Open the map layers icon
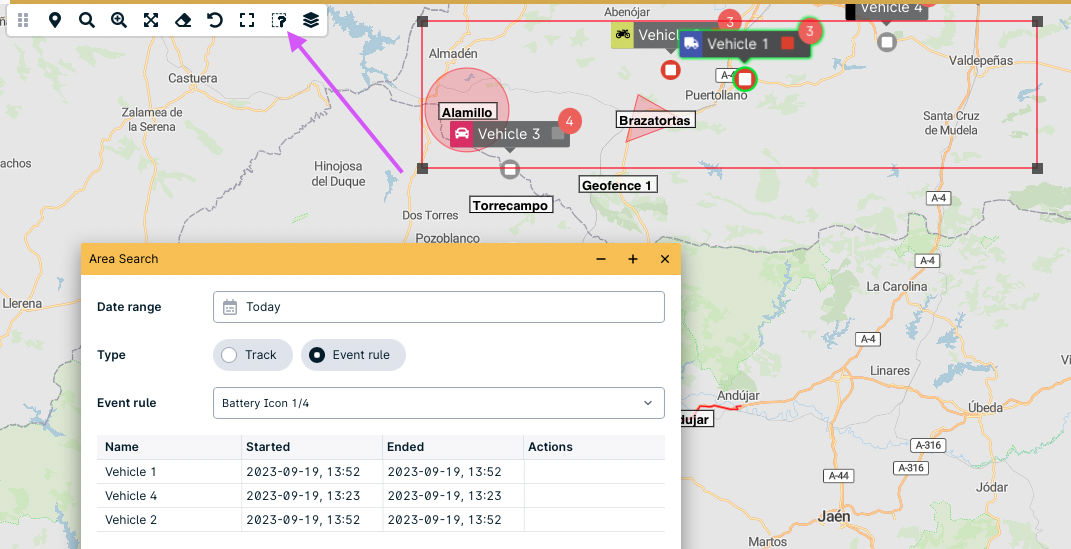1071x549 pixels. [311, 20]
